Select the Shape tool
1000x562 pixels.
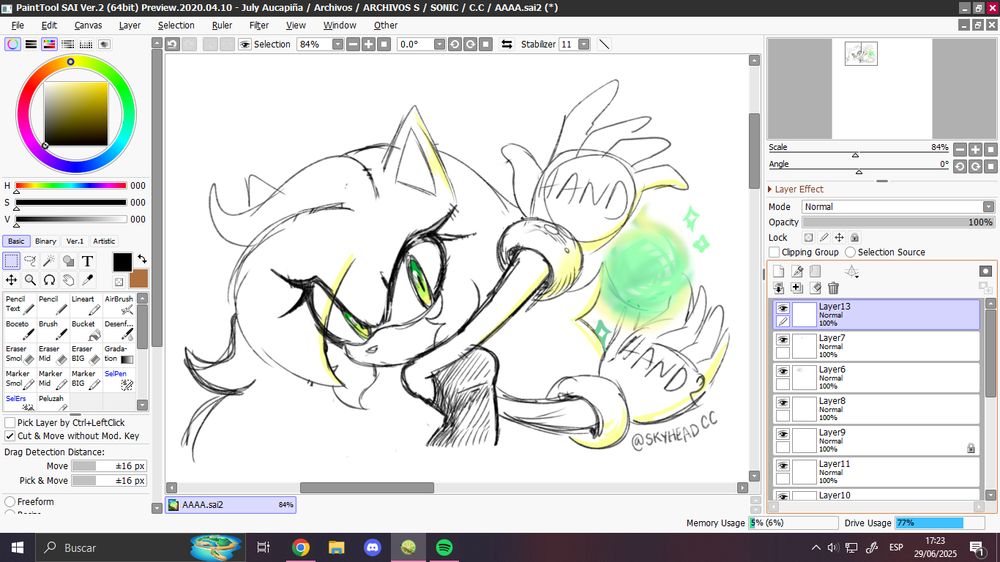pyautogui.click(x=68, y=261)
